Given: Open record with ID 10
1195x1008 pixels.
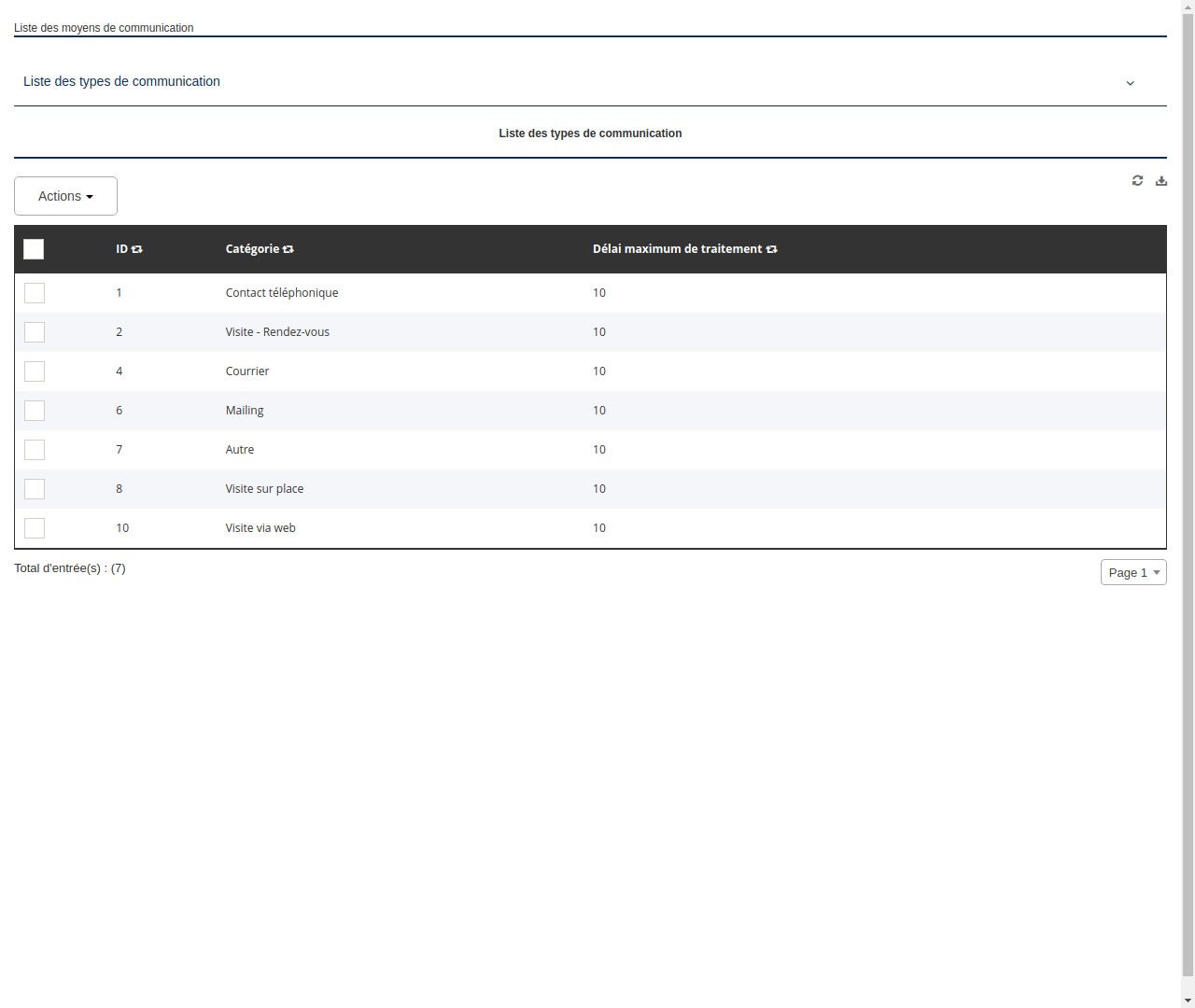Looking at the screenshot, I should click(122, 528).
